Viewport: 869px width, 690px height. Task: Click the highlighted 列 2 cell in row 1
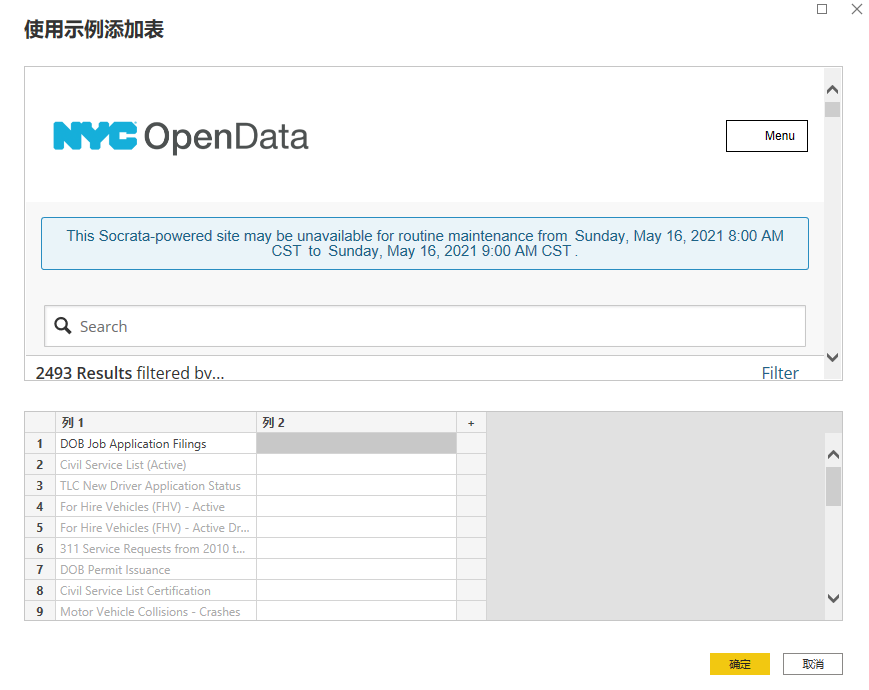click(x=356, y=443)
